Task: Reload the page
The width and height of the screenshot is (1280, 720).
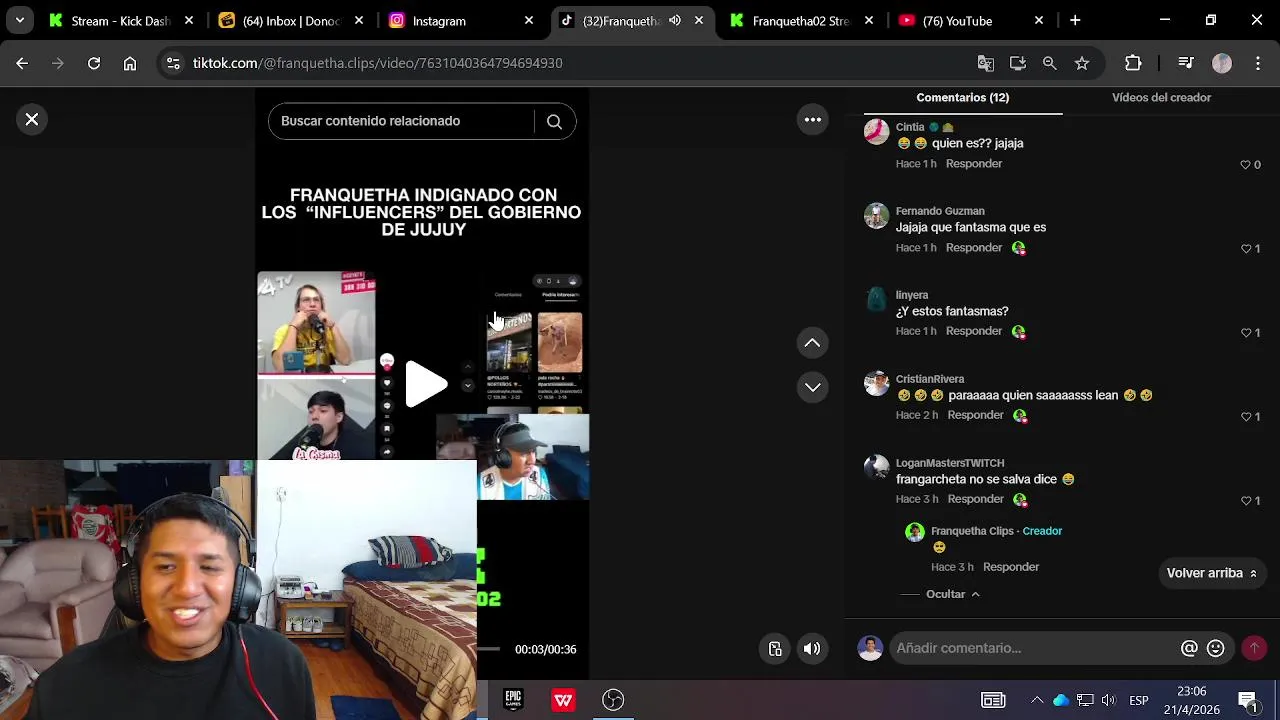Action: point(94,63)
